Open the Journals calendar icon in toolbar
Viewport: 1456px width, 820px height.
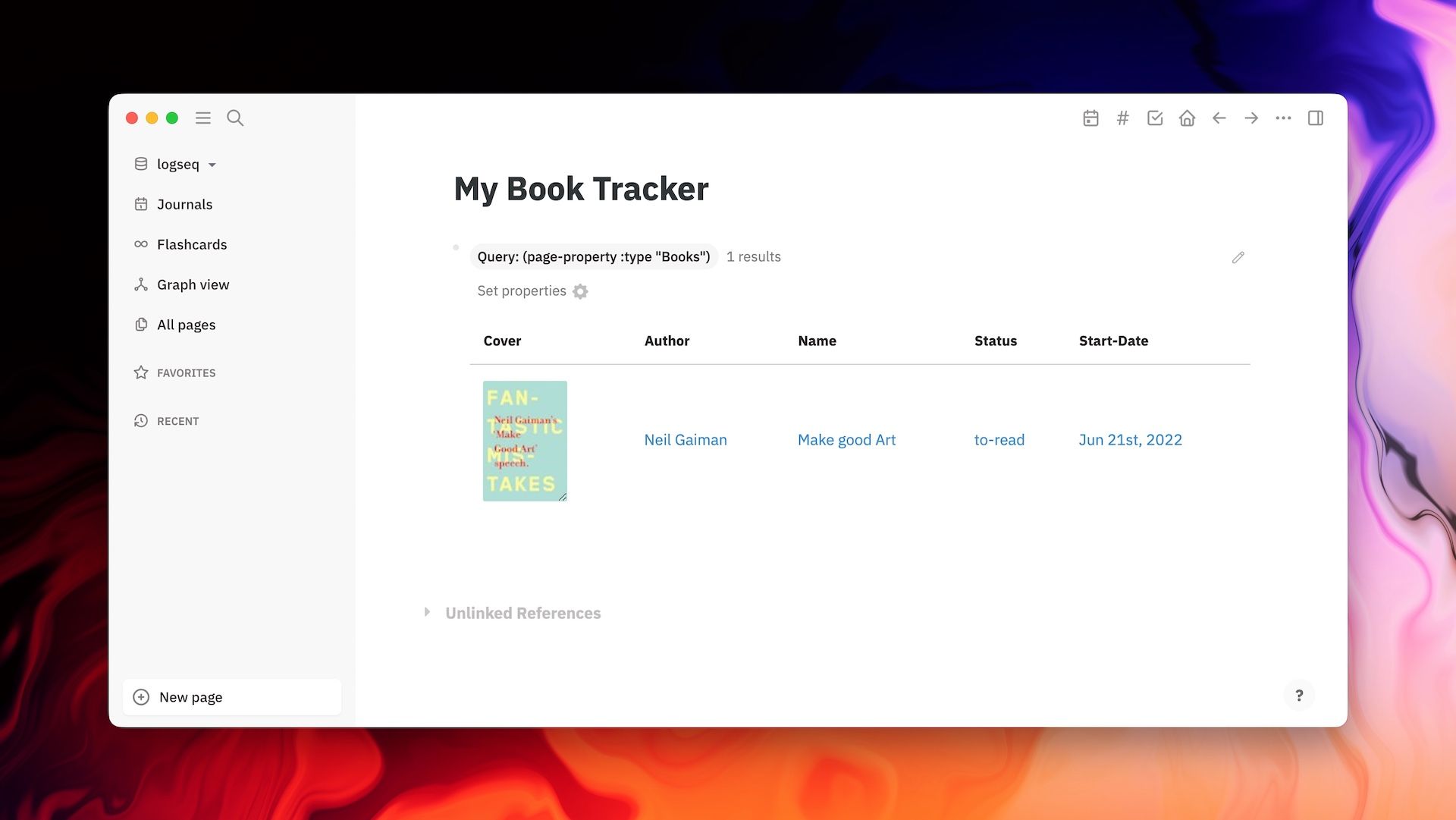click(x=1090, y=118)
